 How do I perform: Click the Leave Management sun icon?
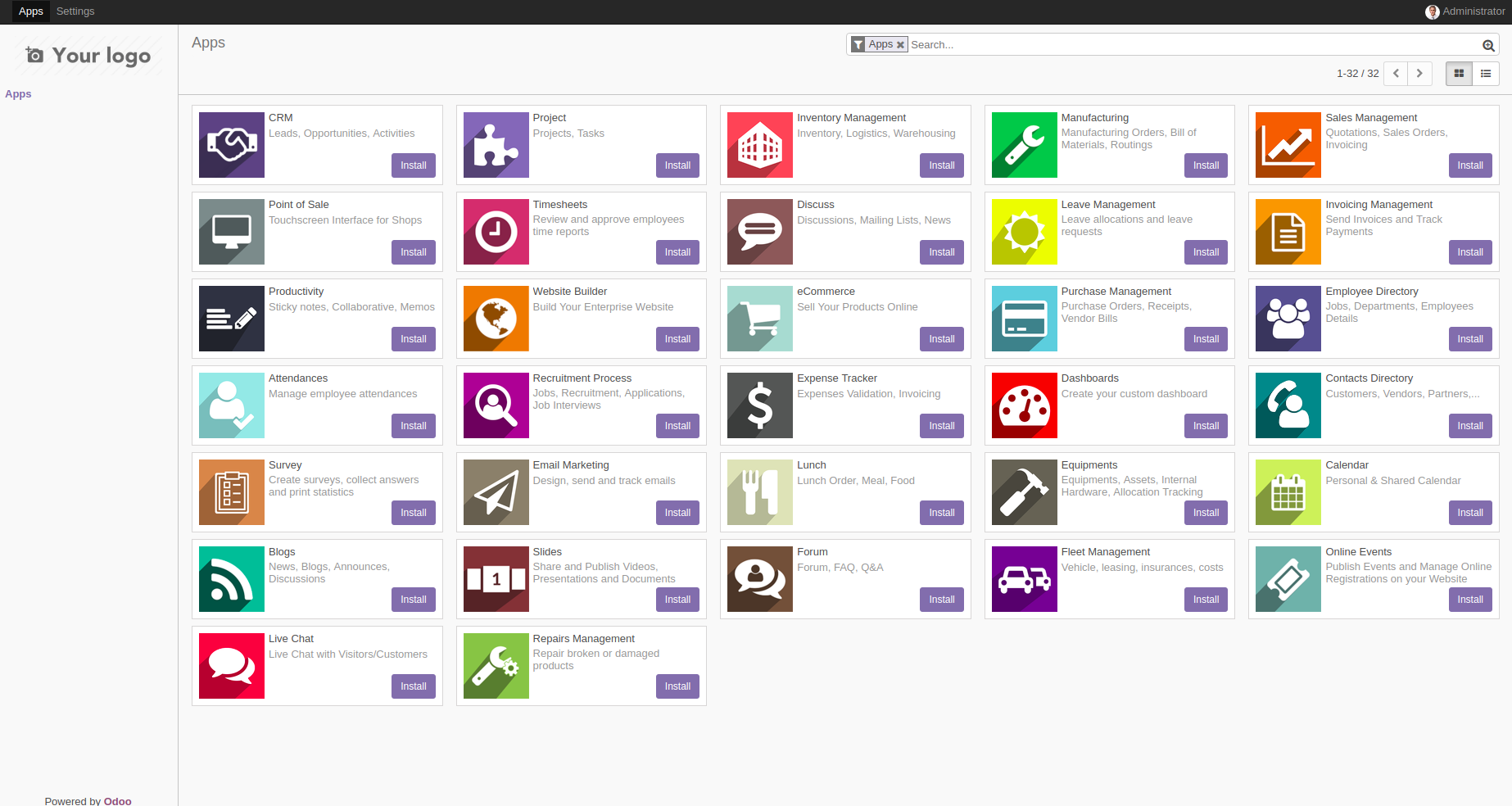1025,232
